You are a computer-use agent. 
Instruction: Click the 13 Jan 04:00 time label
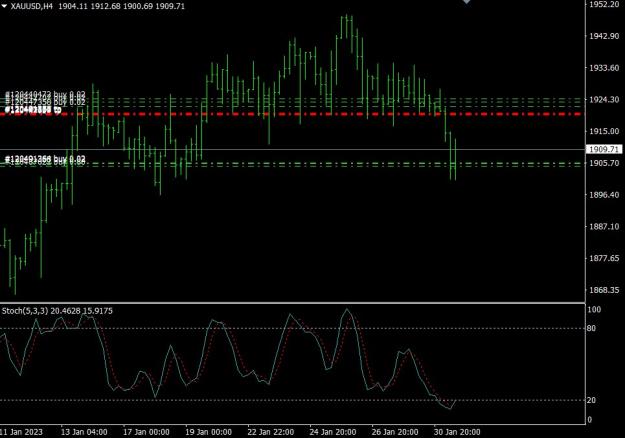pos(84,432)
